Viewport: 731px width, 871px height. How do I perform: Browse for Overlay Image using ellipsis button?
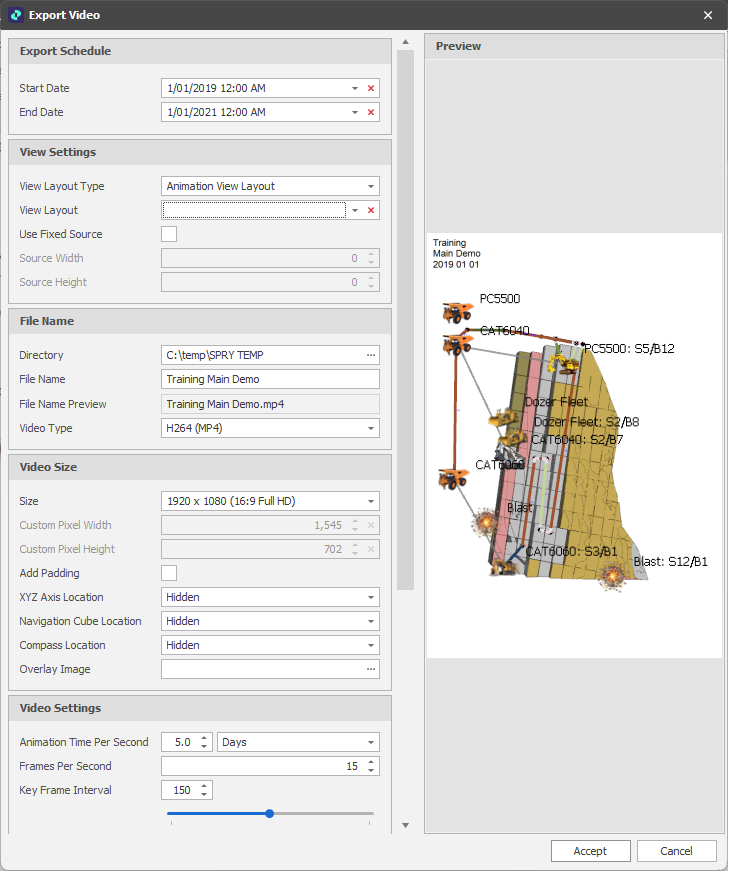coord(371,669)
